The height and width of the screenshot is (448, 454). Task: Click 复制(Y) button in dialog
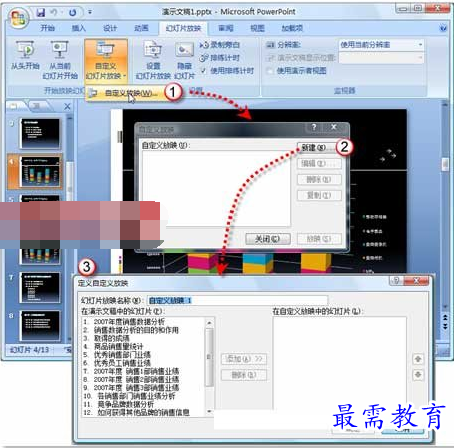(x=319, y=195)
